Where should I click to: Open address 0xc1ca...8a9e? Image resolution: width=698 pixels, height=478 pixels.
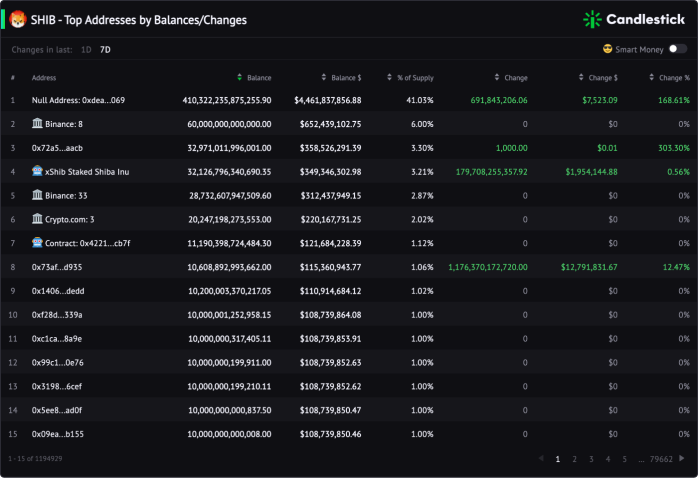click(x=57, y=339)
